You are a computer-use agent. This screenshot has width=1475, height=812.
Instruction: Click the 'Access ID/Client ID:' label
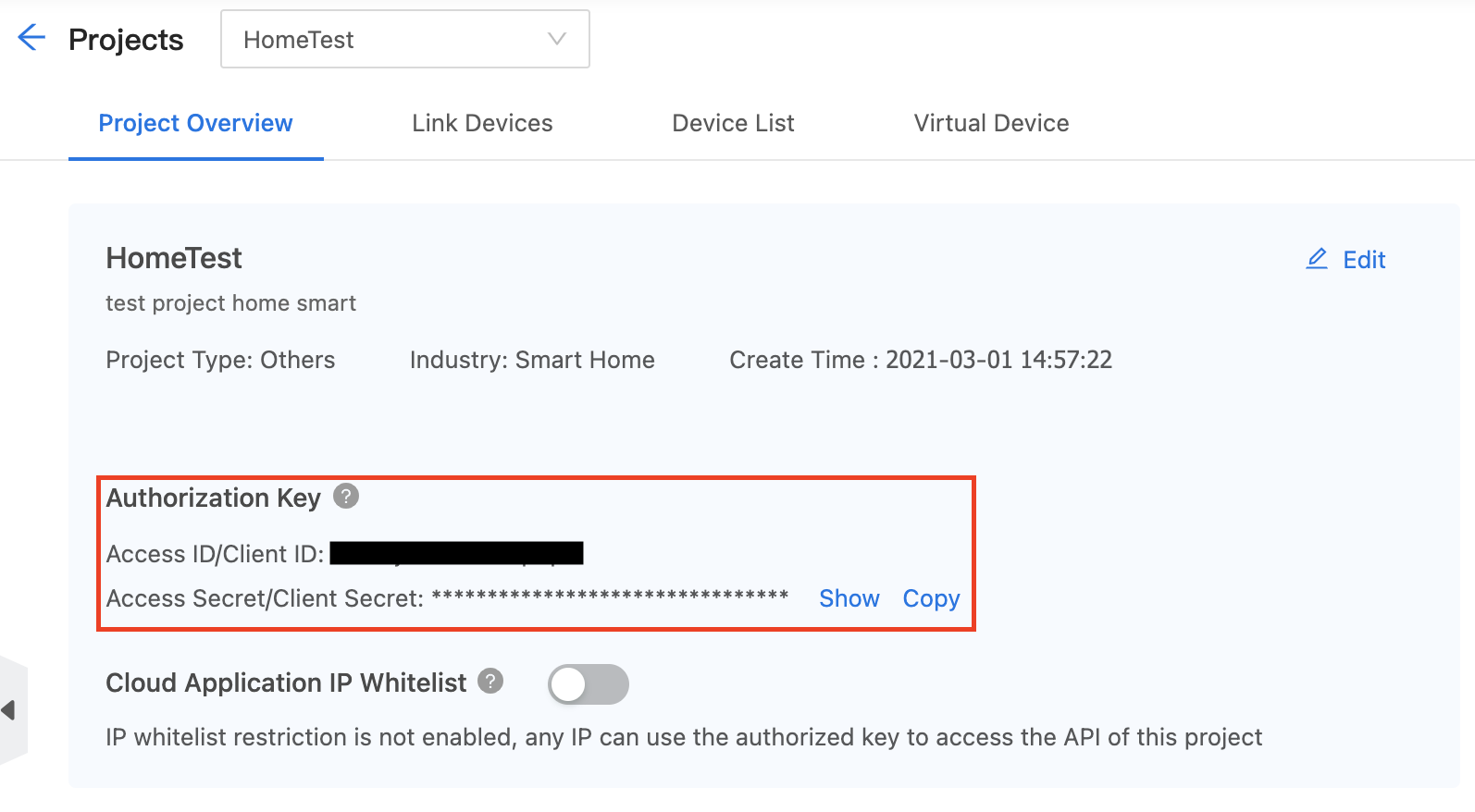[x=215, y=554]
